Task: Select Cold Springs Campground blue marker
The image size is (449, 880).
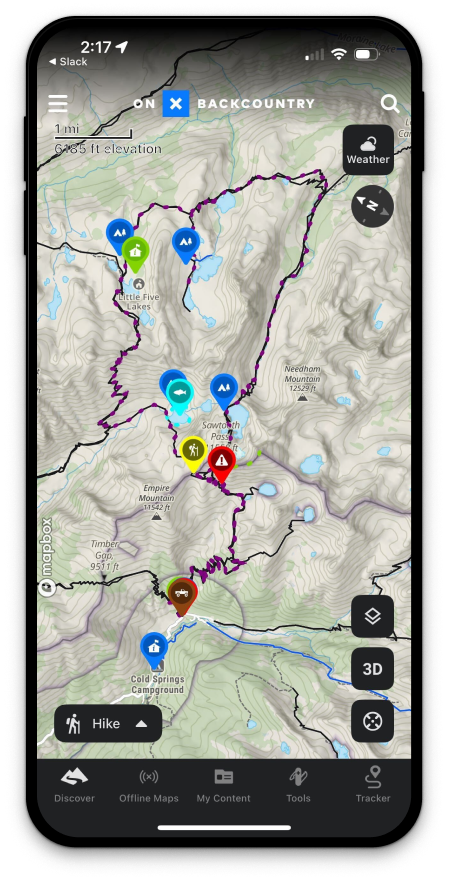Action: click(x=154, y=650)
